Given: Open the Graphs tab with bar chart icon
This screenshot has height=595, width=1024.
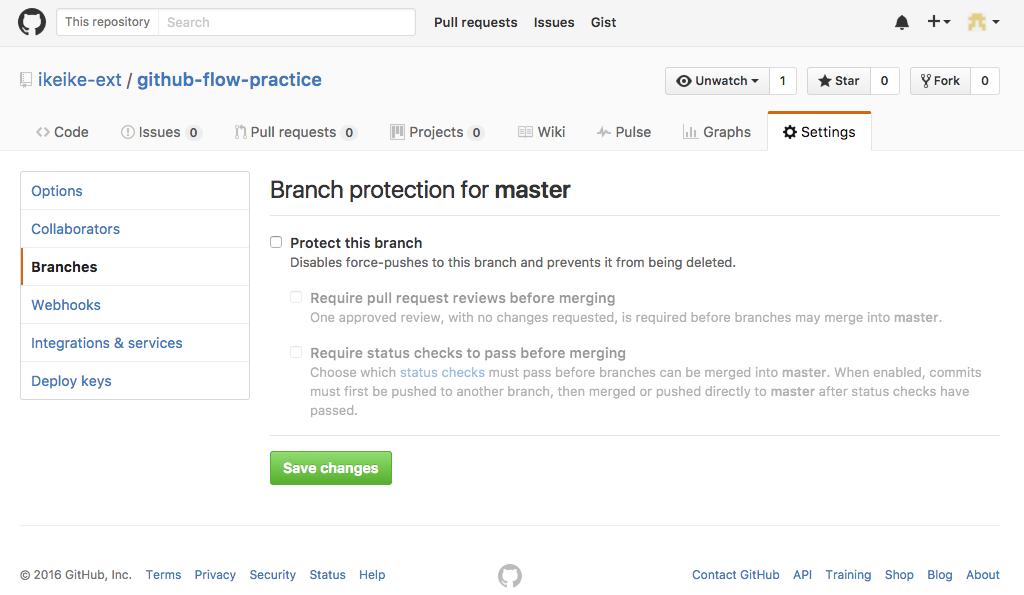Looking at the screenshot, I should point(716,132).
